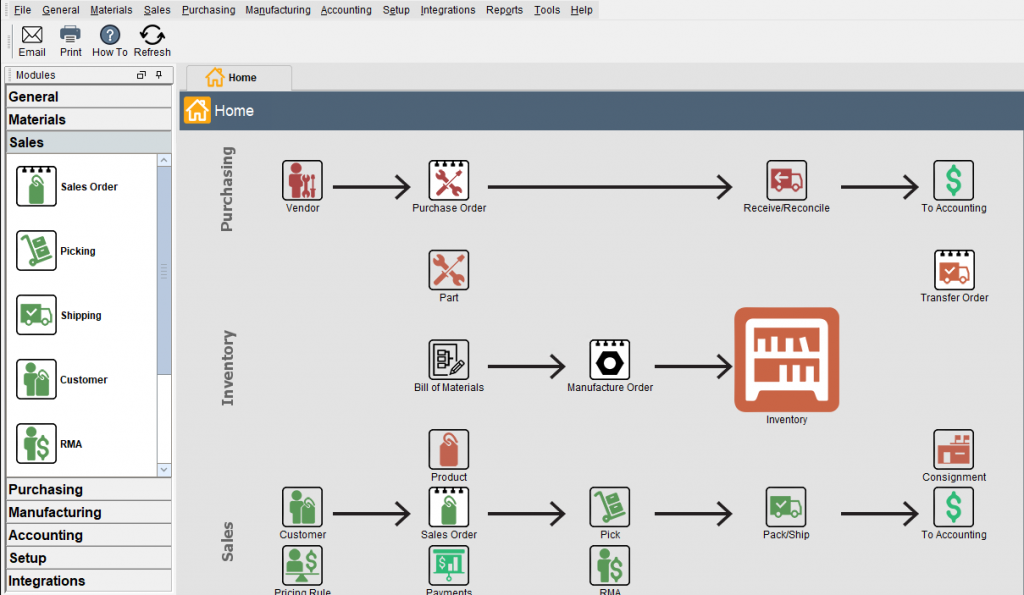Undock the Modules panel window
The height and width of the screenshot is (595, 1024).
coord(141,75)
